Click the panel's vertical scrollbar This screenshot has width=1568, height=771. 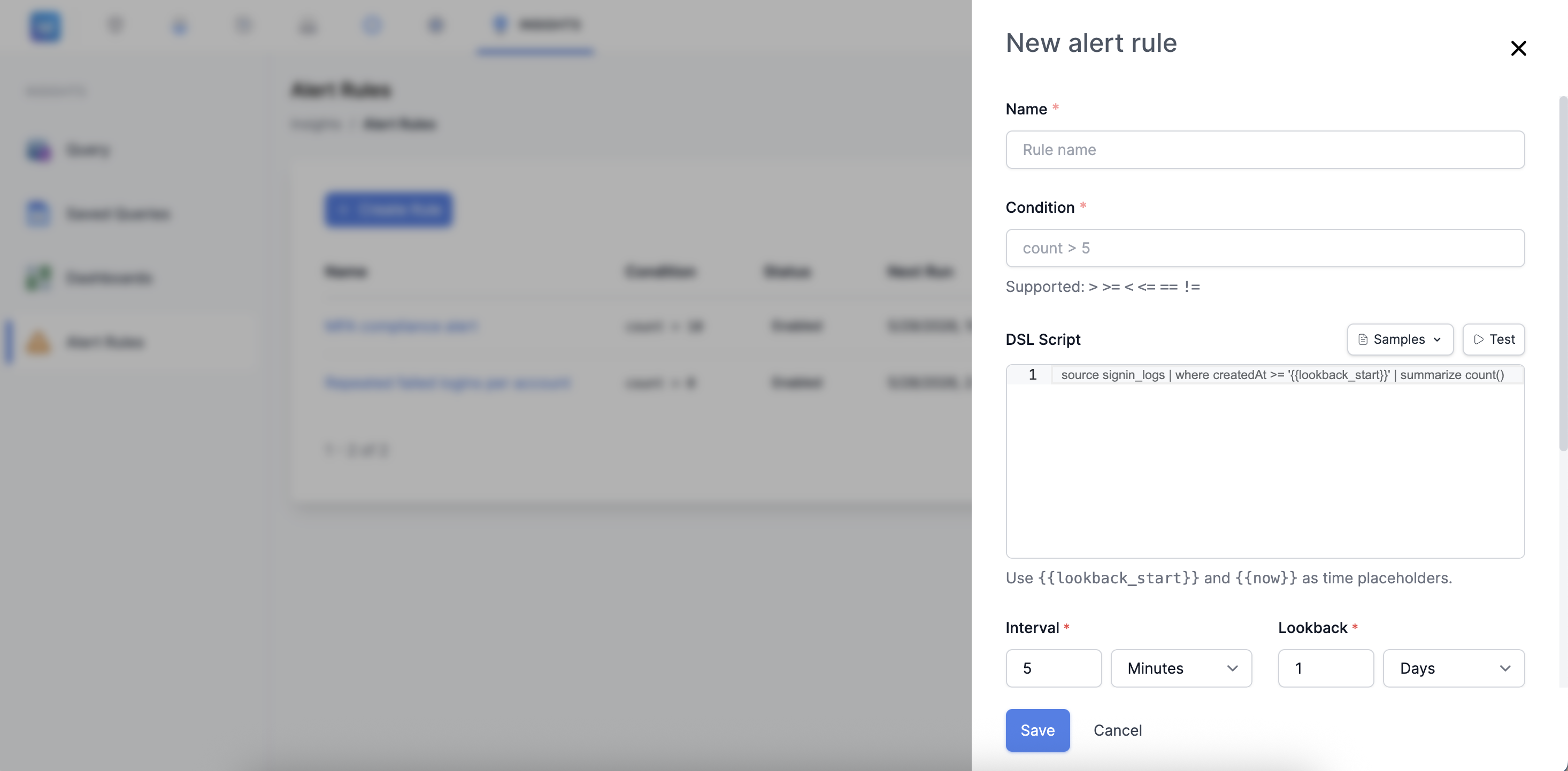[x=1563, y=274]
